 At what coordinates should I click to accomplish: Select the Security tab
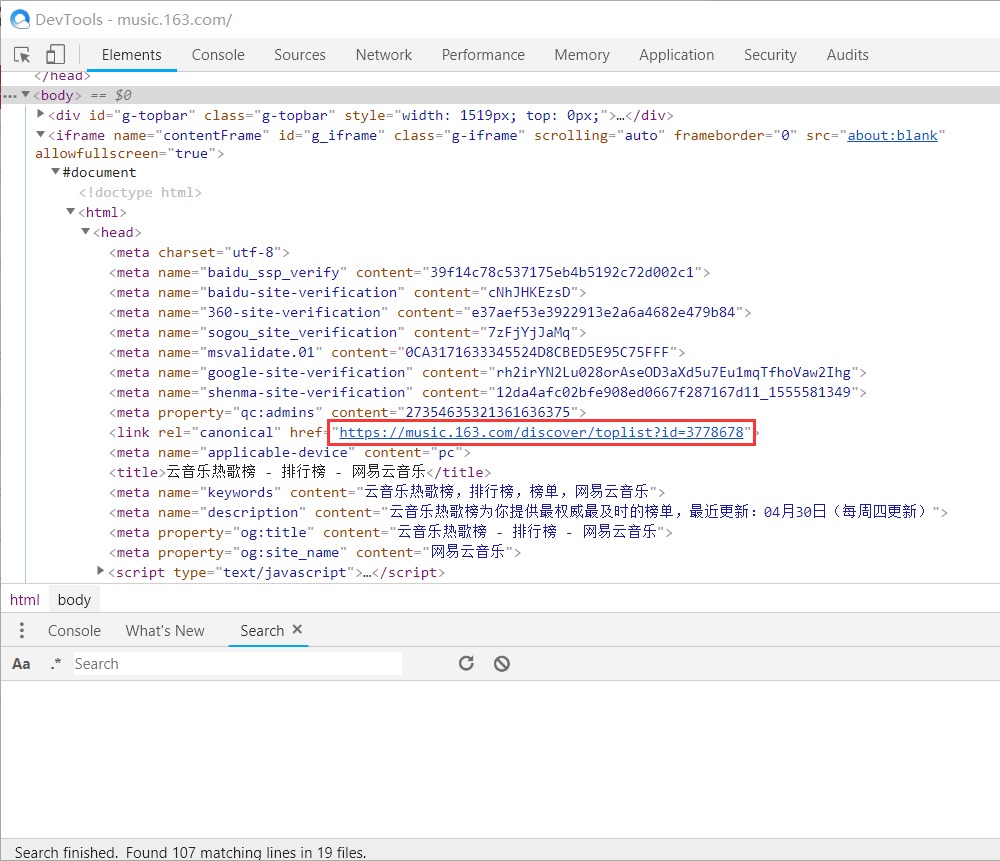coord(770,55)
